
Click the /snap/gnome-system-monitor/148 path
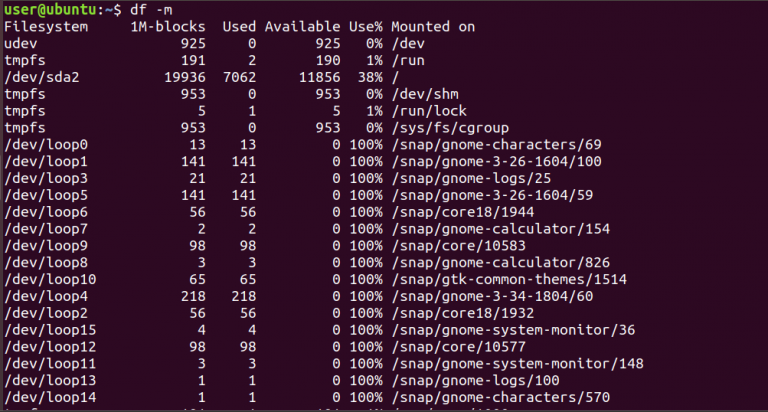point(517,364)
